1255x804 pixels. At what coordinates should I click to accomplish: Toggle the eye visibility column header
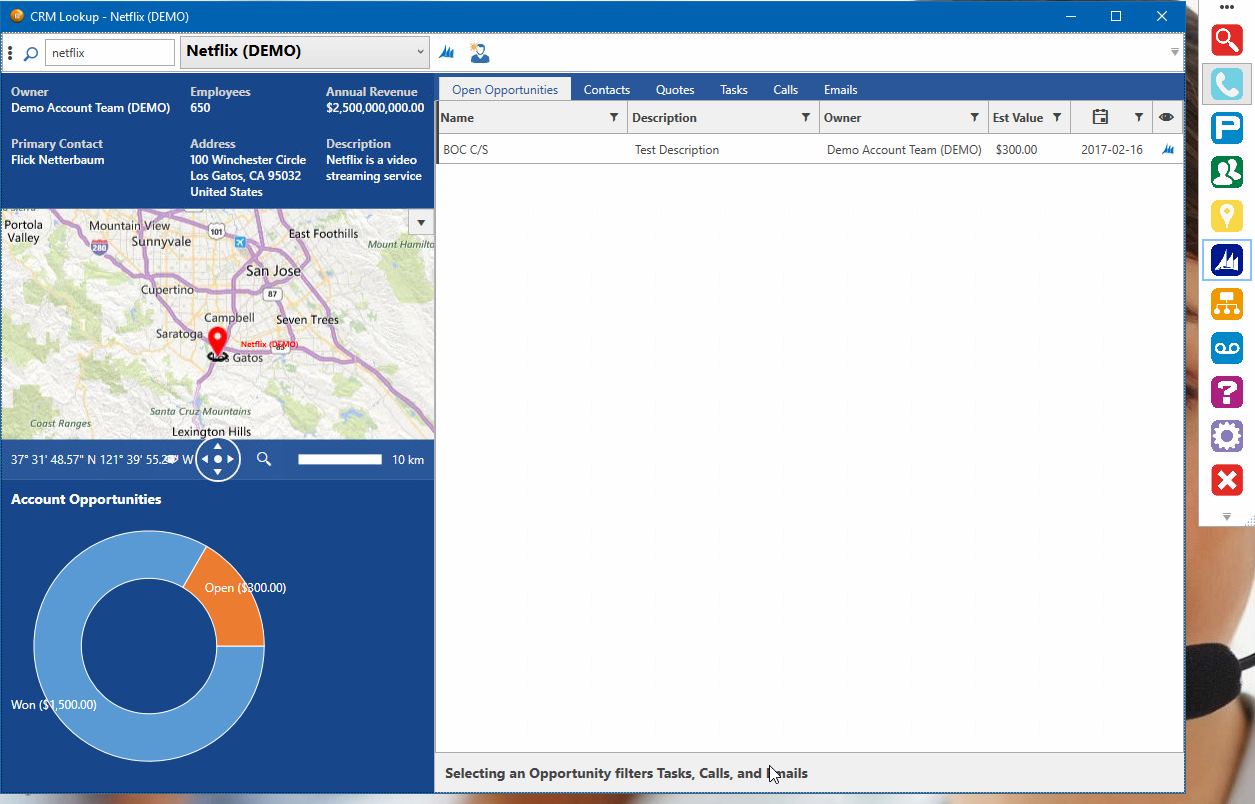1166,118
